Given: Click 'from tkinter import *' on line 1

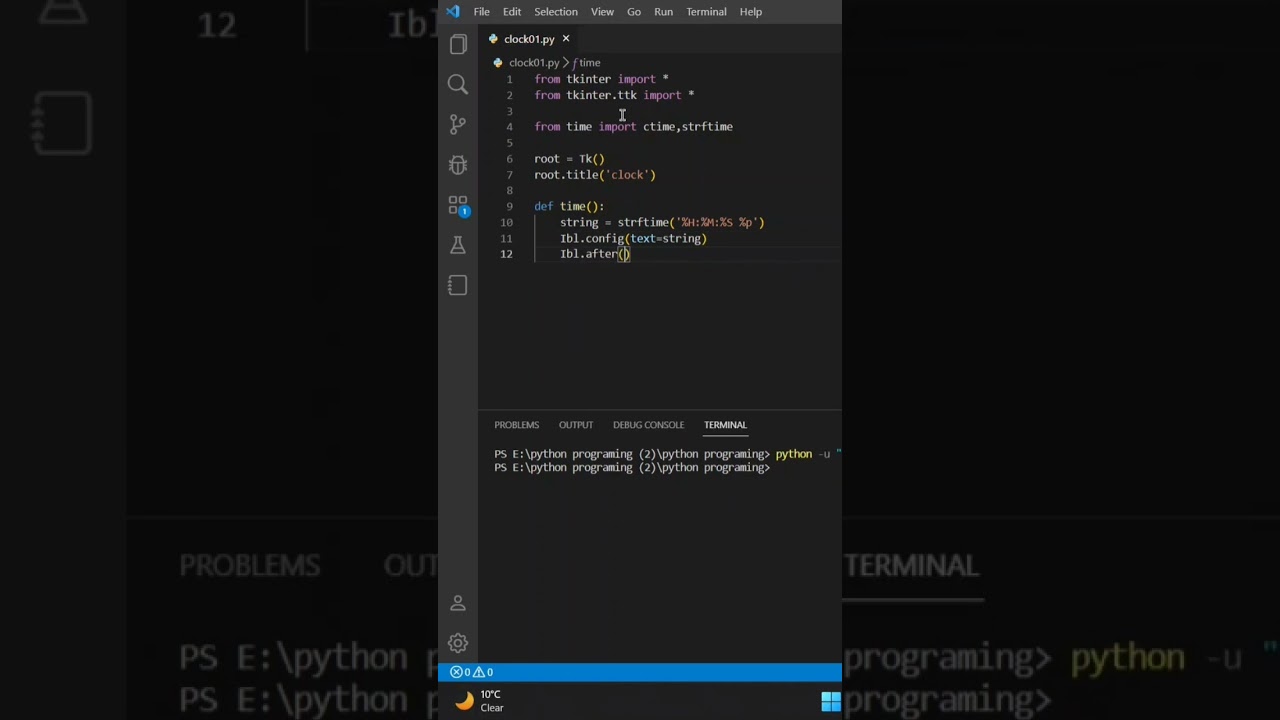Looking at the screenshot, I should click(601, 79).
